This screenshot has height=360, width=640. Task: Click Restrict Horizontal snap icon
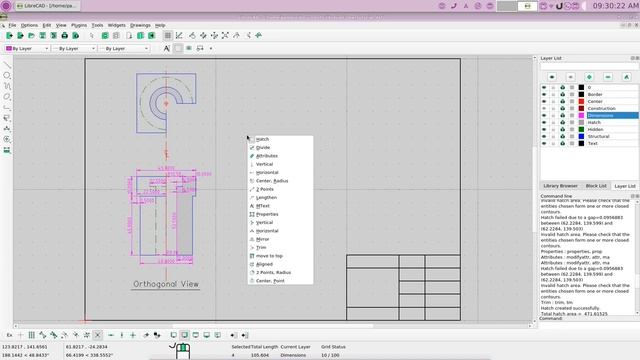pyautogui.click(x=111, y=335)
